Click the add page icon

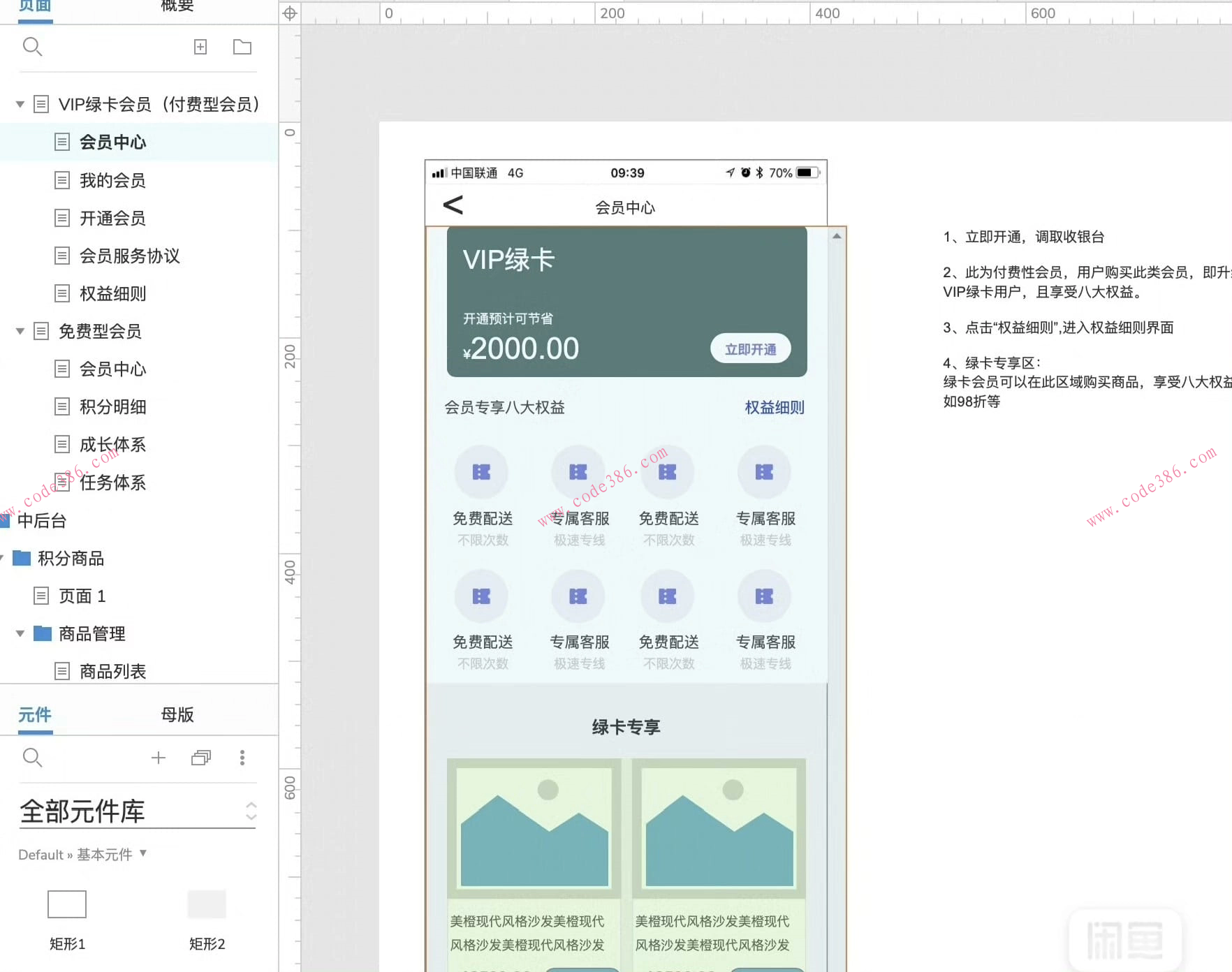pyautogui.click(x=200, y=46)
